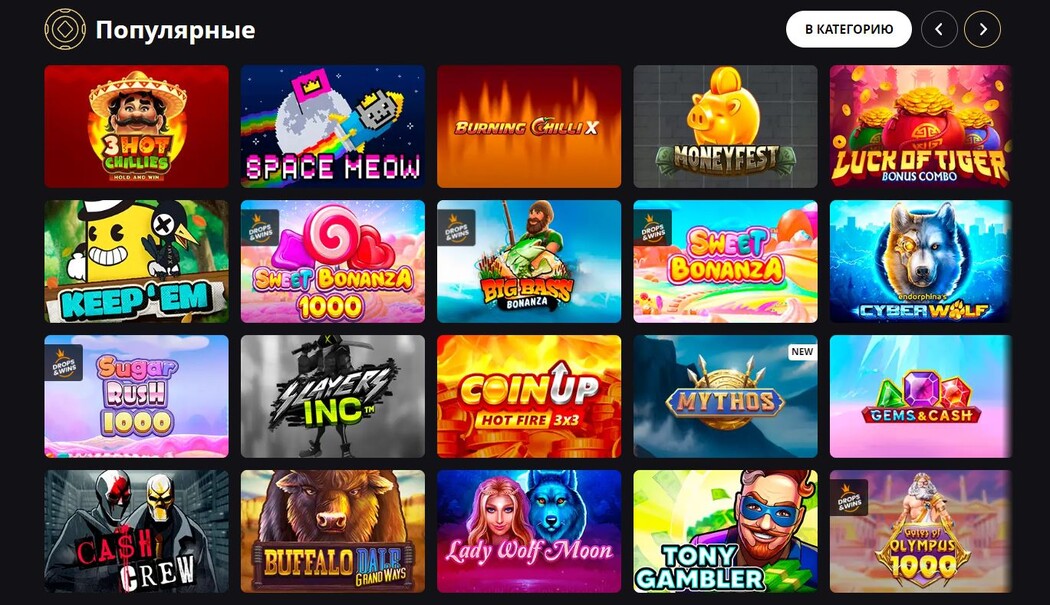
Task: Open the Популярные section heading
Action: point(175,30)
